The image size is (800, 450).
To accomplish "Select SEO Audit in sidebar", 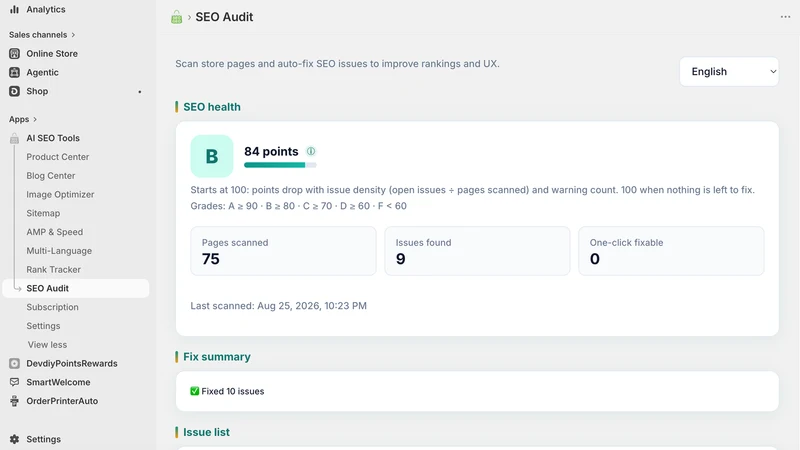I will coord(76,288).
